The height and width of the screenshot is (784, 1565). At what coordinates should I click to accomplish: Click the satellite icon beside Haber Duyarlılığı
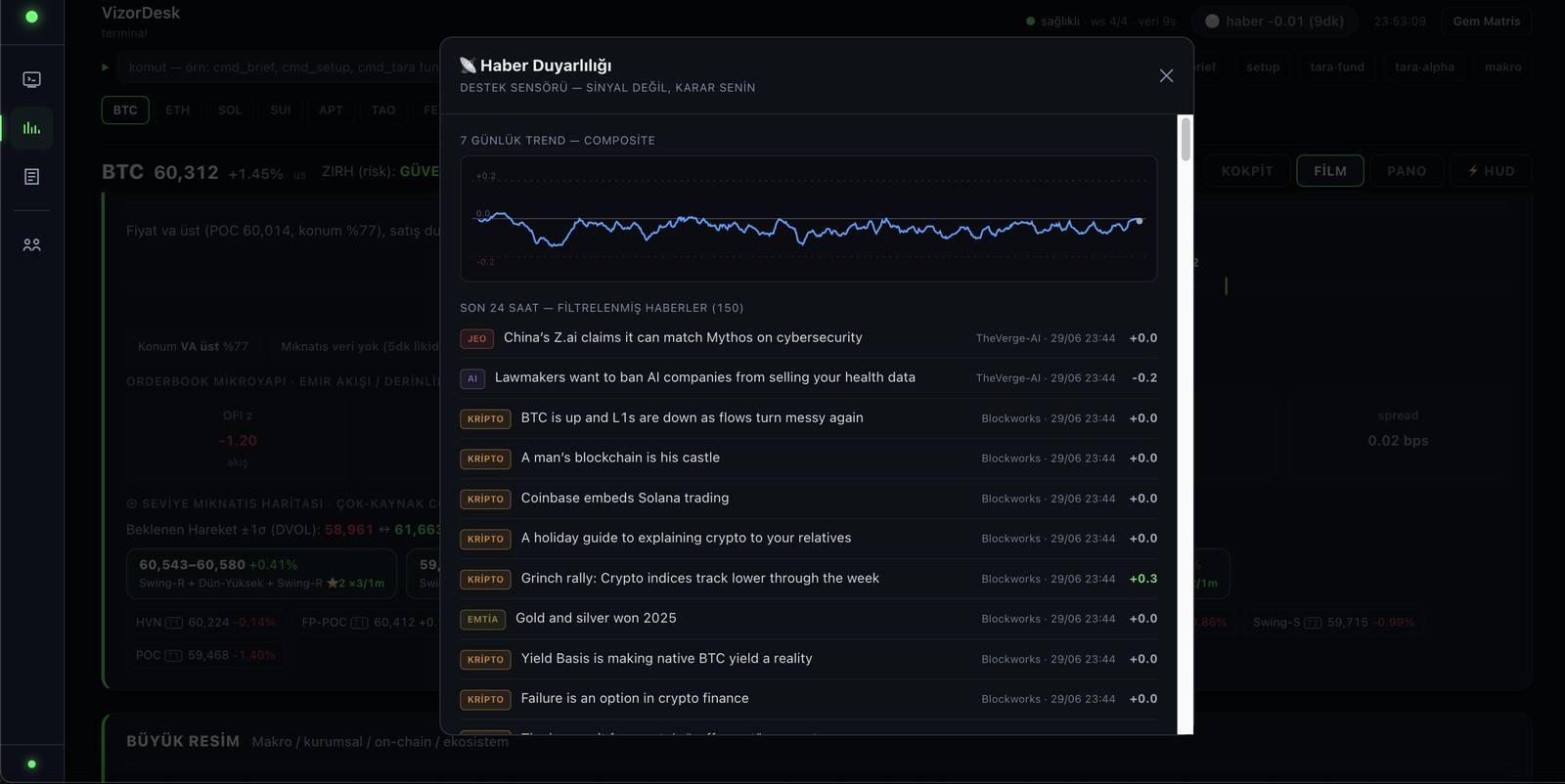[x=468, y=65]
